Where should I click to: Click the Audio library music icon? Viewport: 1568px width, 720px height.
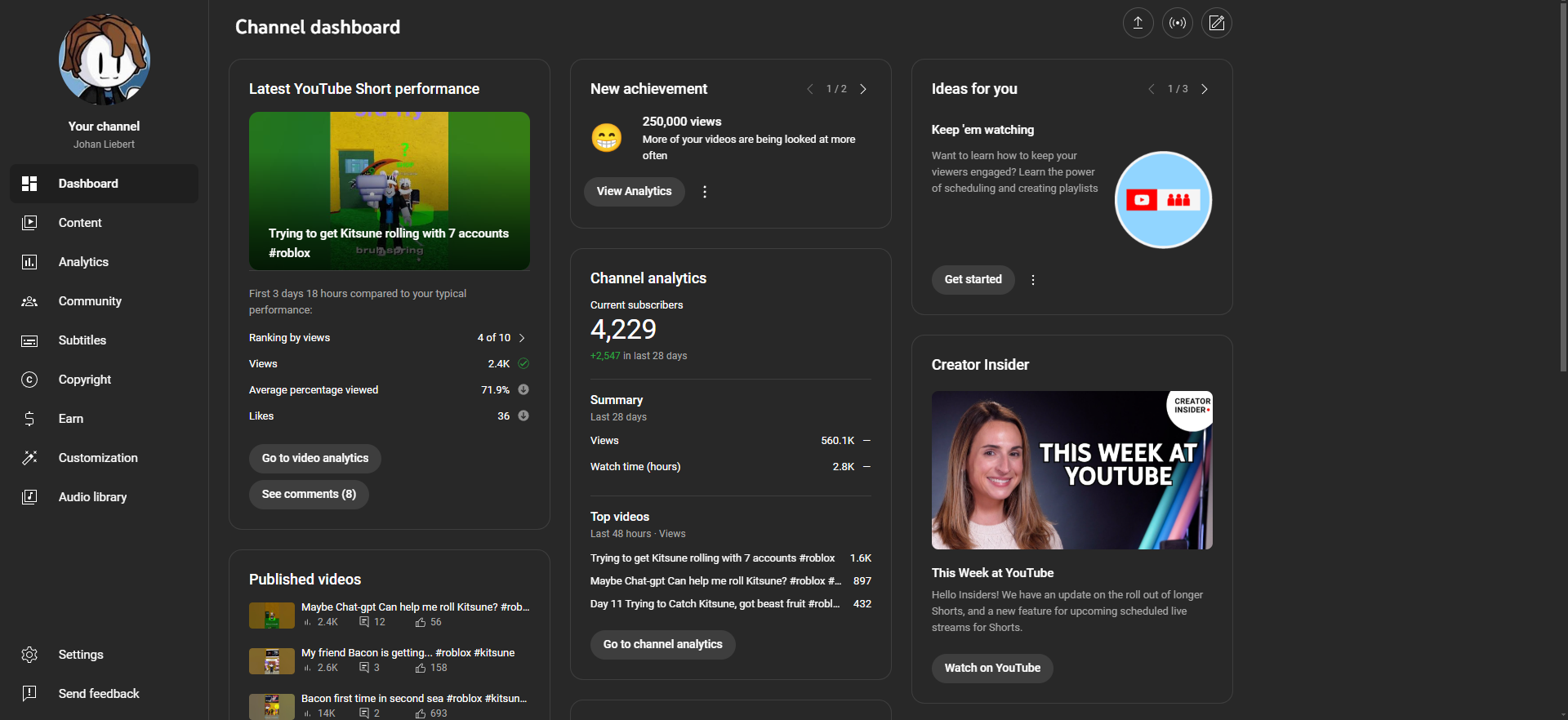29,497
